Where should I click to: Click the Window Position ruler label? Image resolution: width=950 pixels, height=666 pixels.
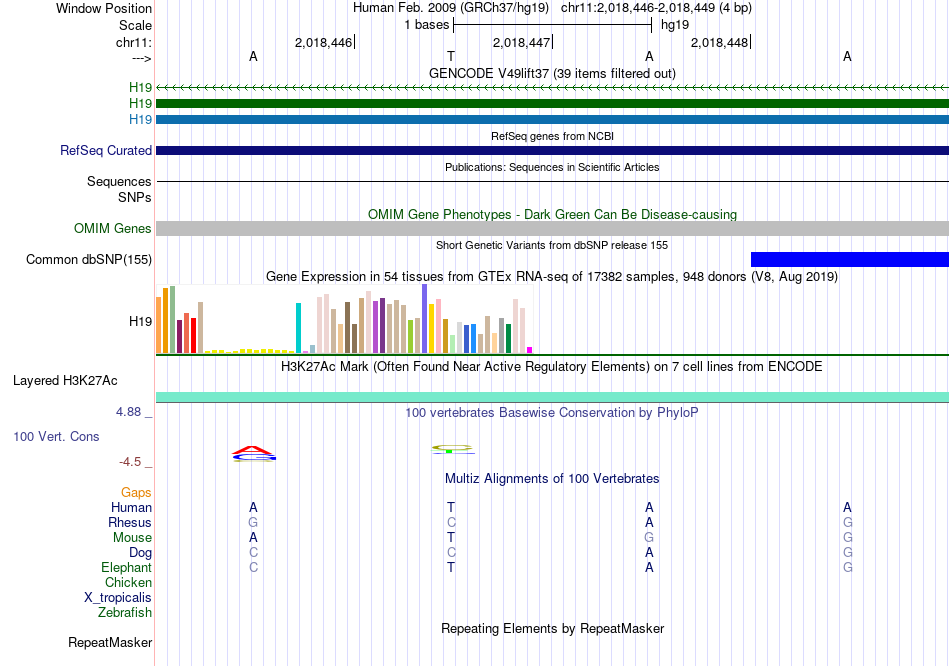pyautogui.click(x=104, y=8)
